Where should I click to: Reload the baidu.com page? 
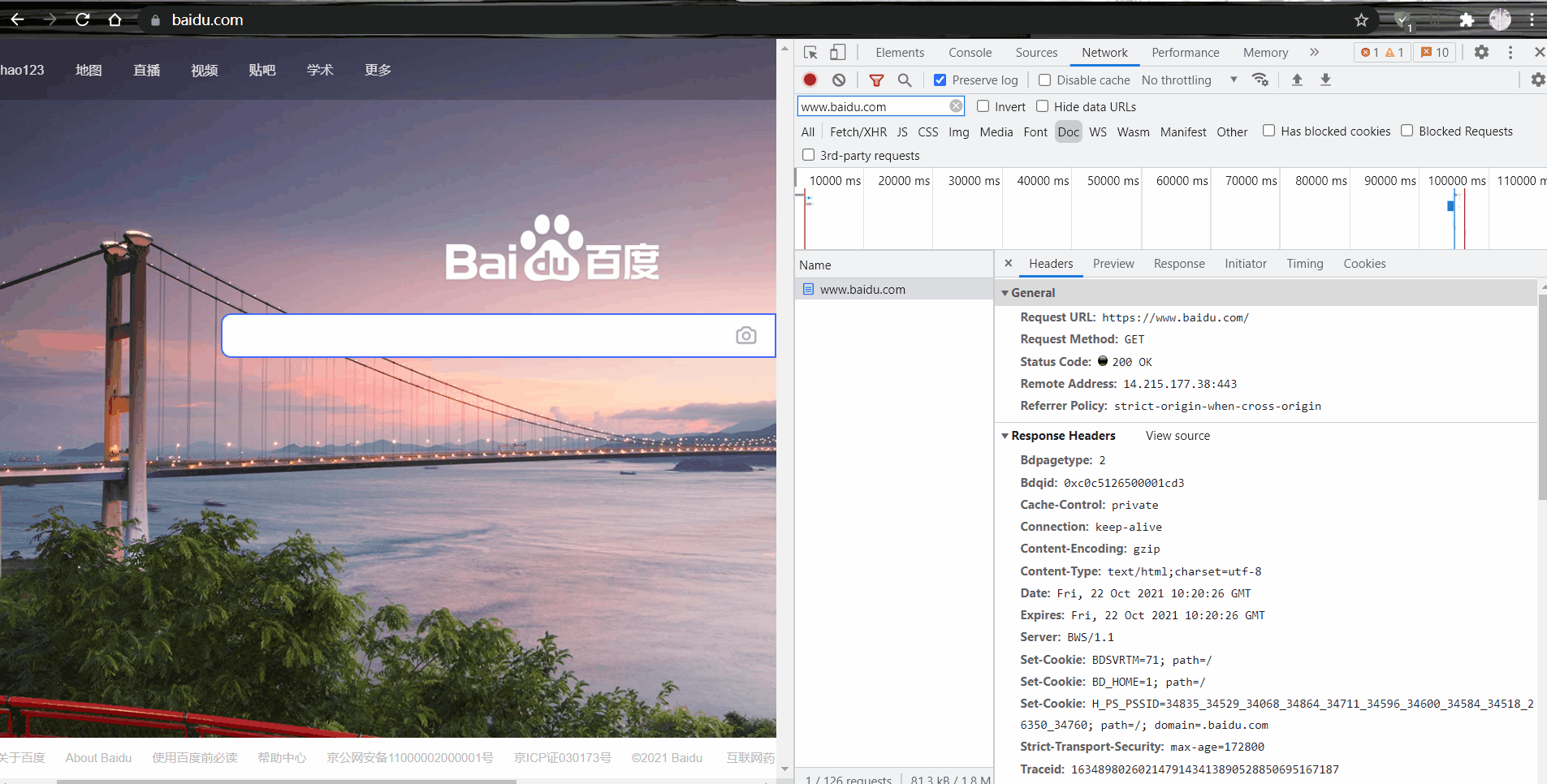click(x=82, y=19)
